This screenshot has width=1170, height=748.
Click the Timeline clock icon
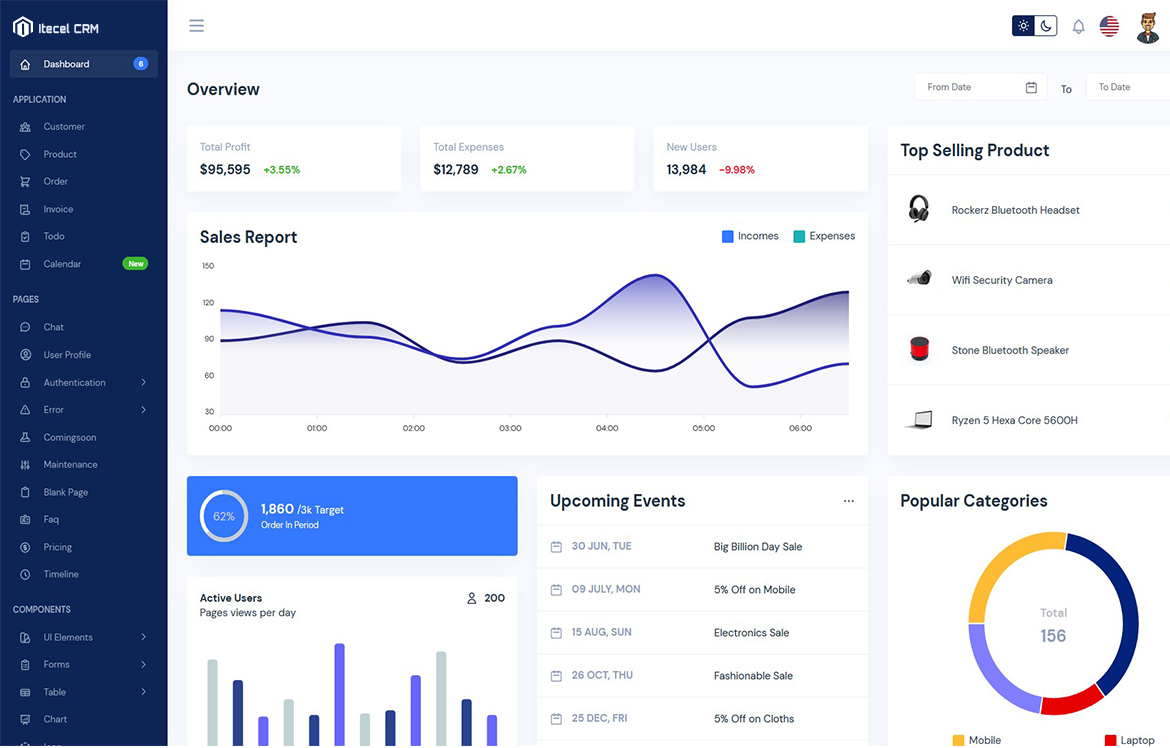coord(25,575)
